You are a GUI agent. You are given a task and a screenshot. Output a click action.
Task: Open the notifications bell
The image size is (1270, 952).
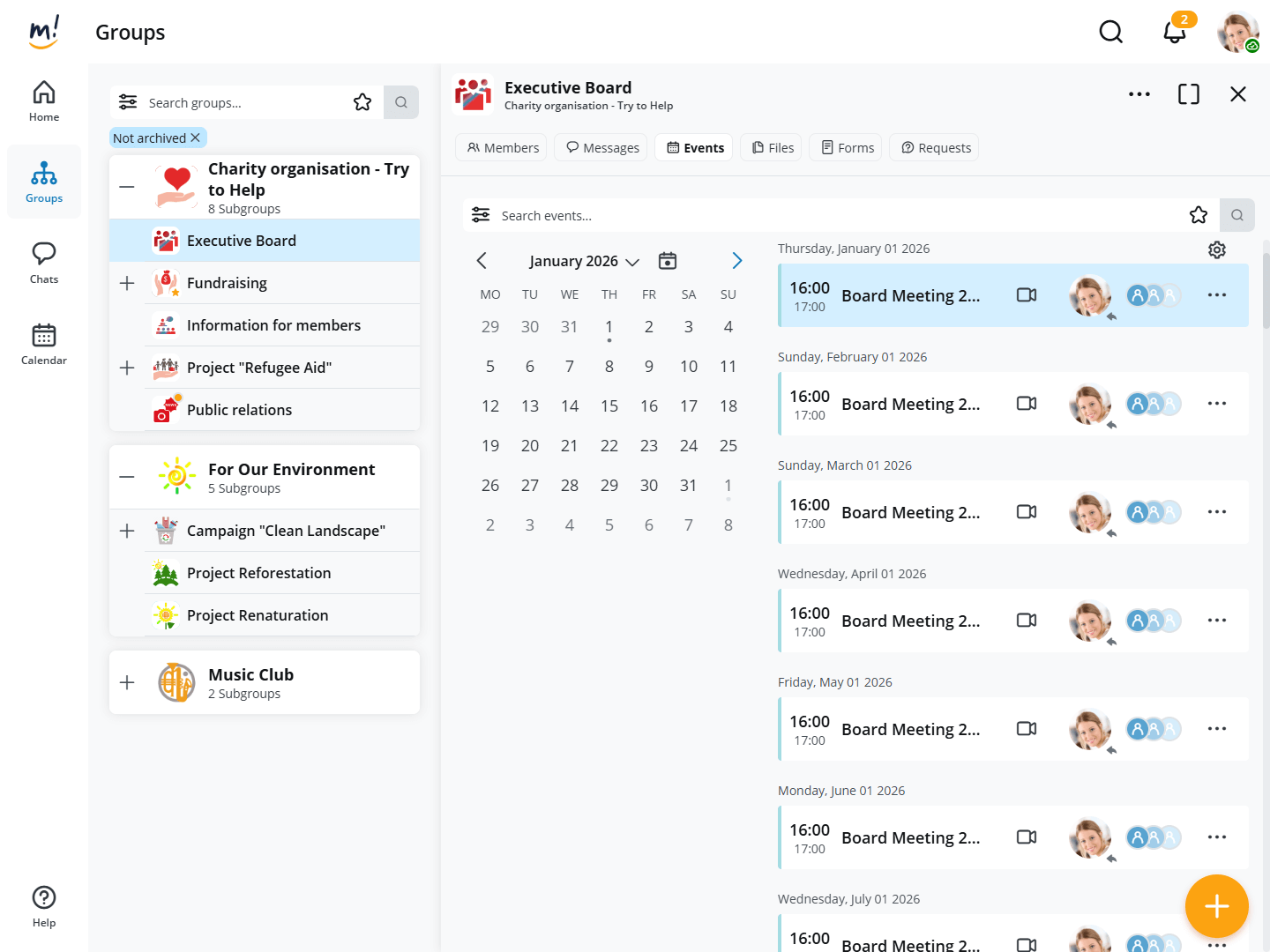(1174, 33)
